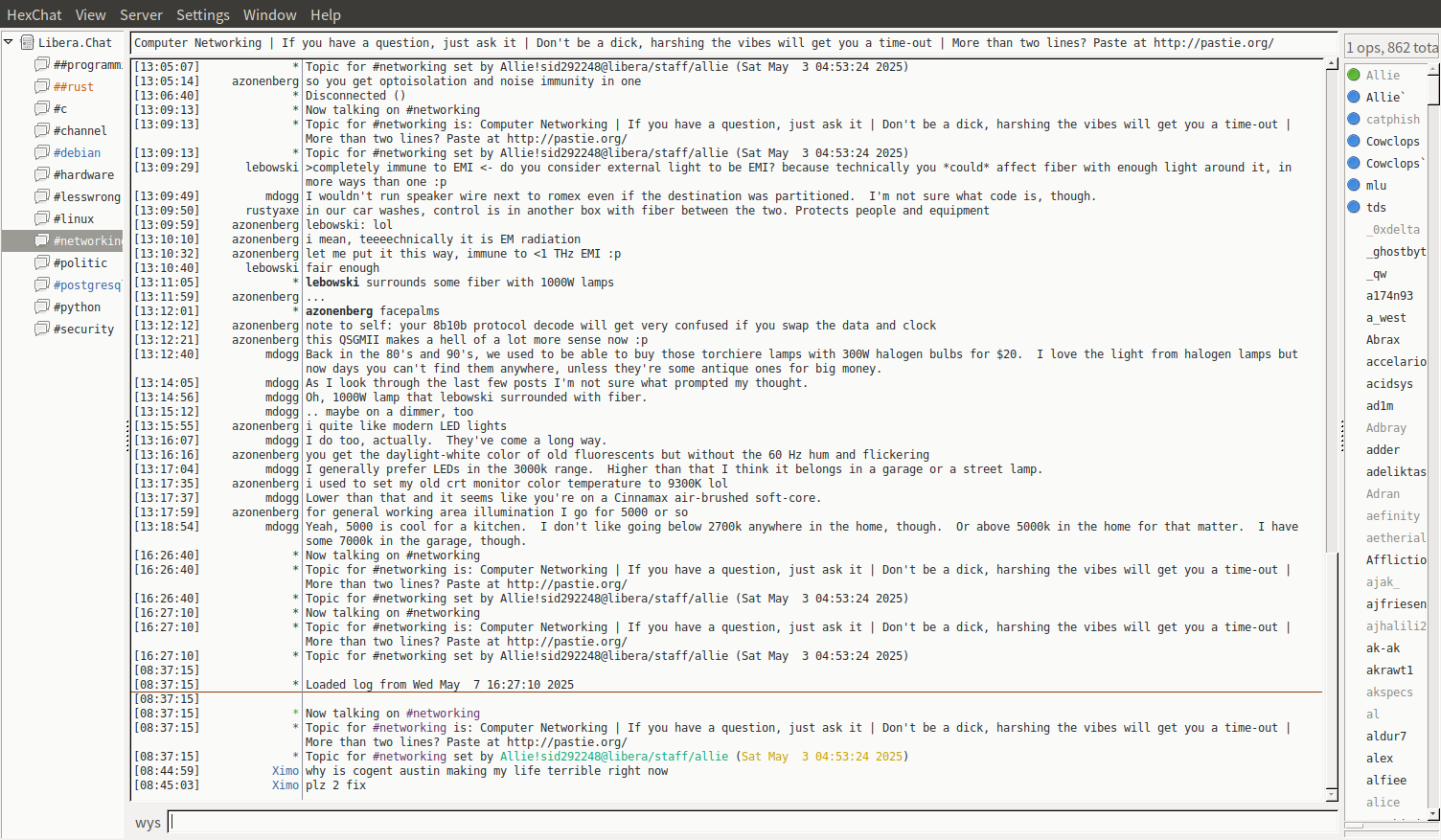Select user _ghostbyt in the user list
The image size is (1441, 840).
(x=1396, y=252)
